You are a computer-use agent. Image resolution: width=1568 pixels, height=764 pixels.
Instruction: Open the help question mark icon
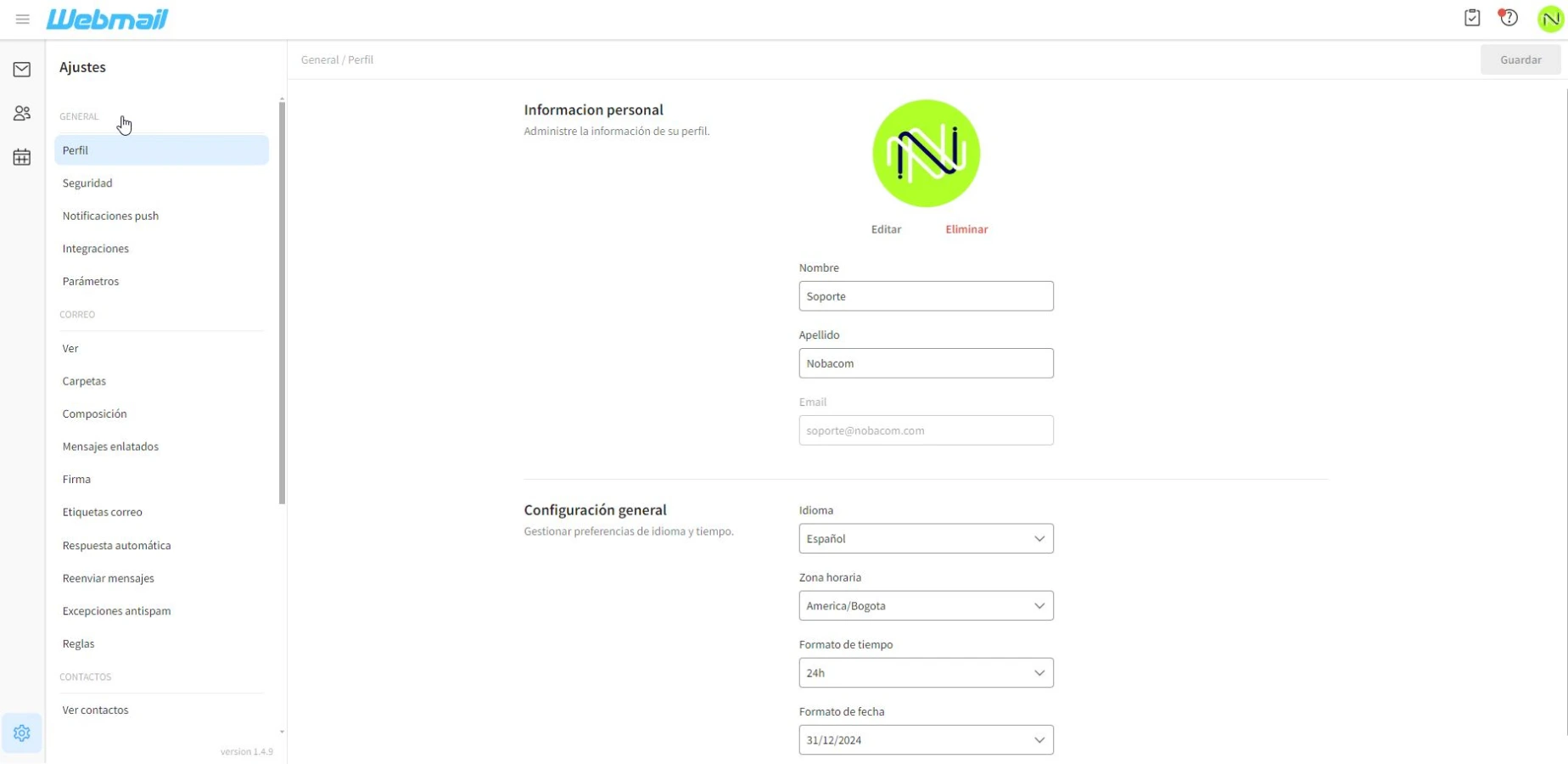(1509, 18)
